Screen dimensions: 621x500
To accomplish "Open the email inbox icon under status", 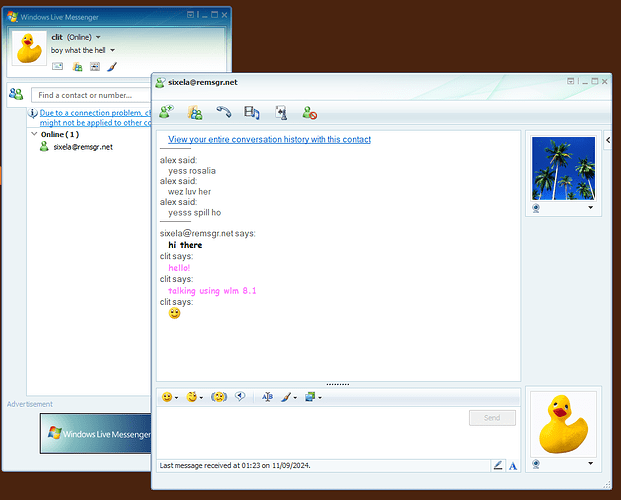I will pos(58,66).
